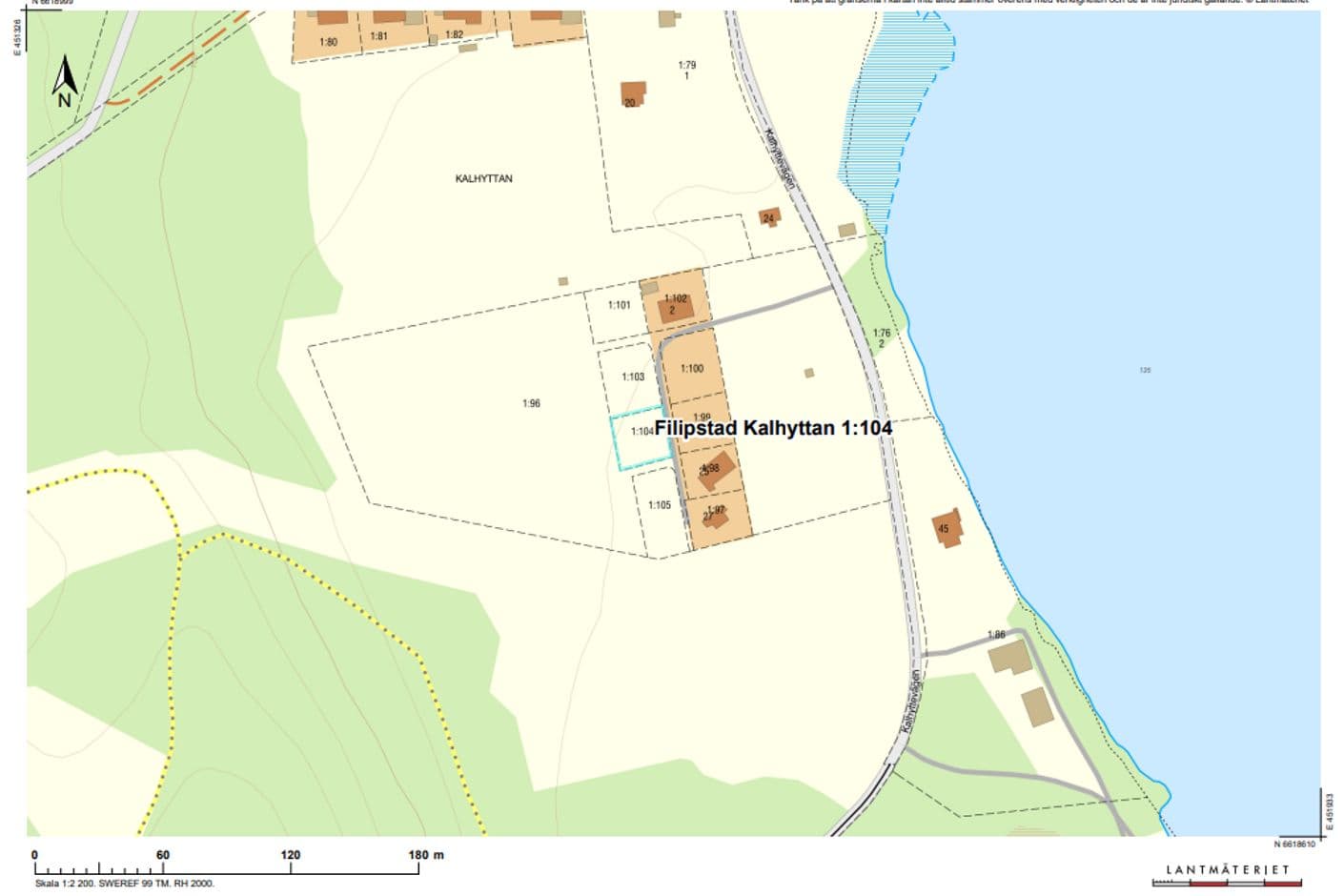
Task: Click the scale bar 180 m label
Action: coord(426,855)
